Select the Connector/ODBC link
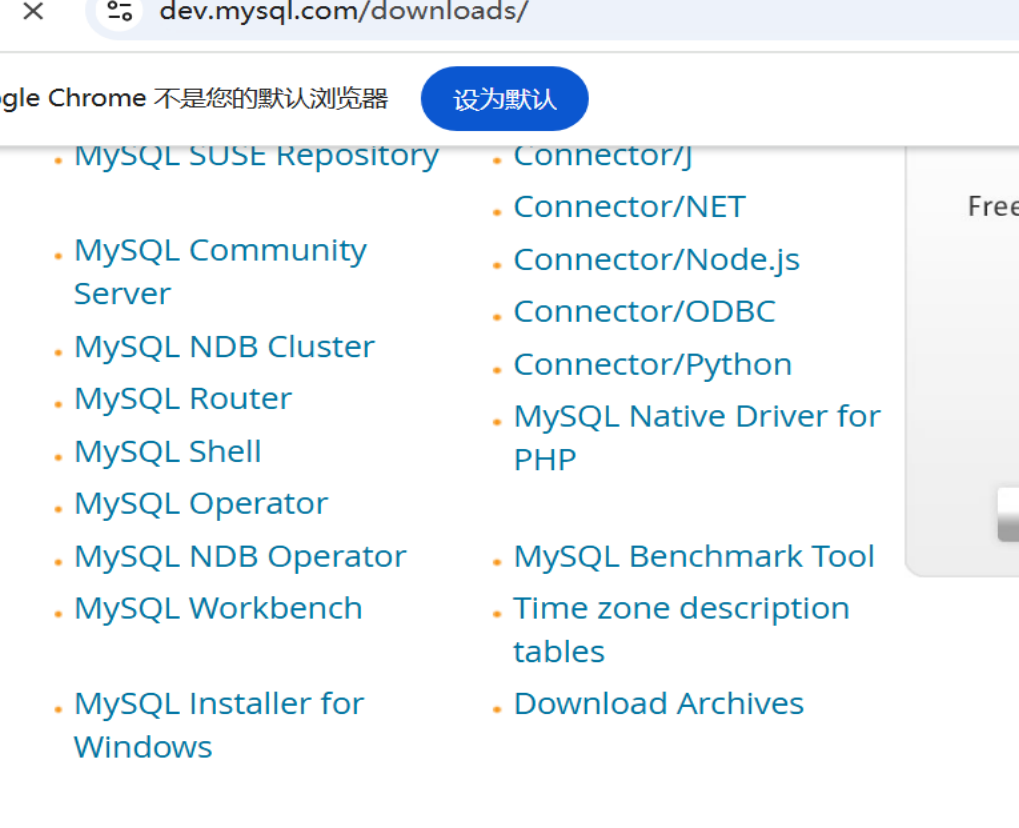Image resolution: width=1019 pixels, height=828 pixels. coord(644,312)
